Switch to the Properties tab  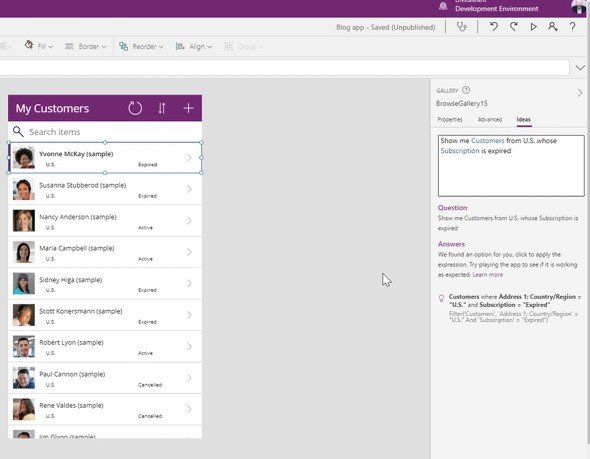click(450, 119)
